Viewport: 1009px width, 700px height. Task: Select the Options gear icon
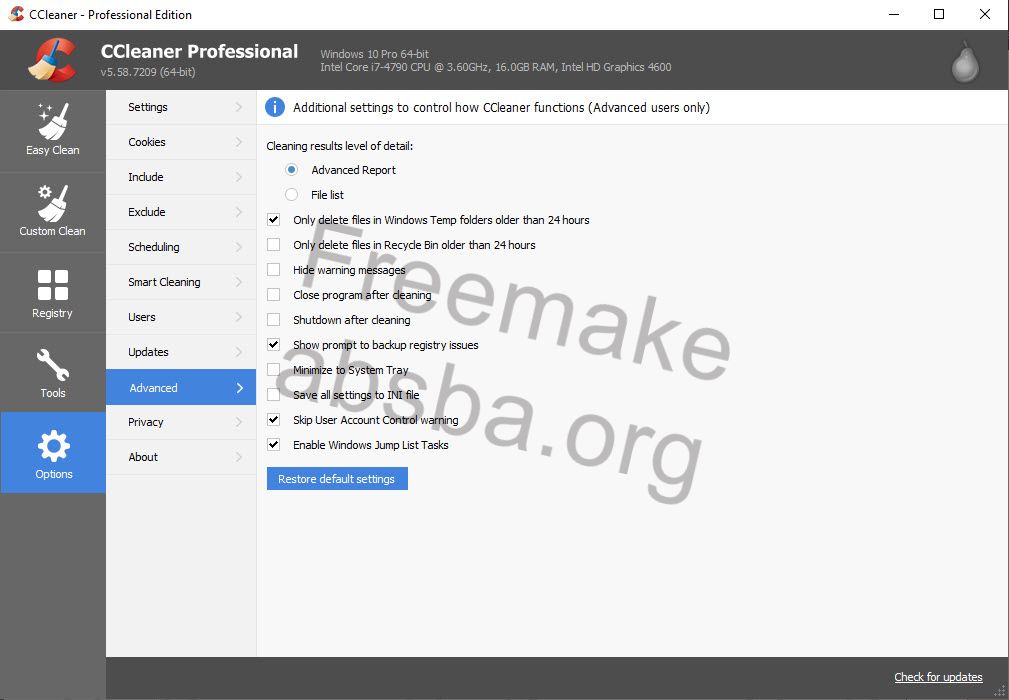tap(53, 446)
